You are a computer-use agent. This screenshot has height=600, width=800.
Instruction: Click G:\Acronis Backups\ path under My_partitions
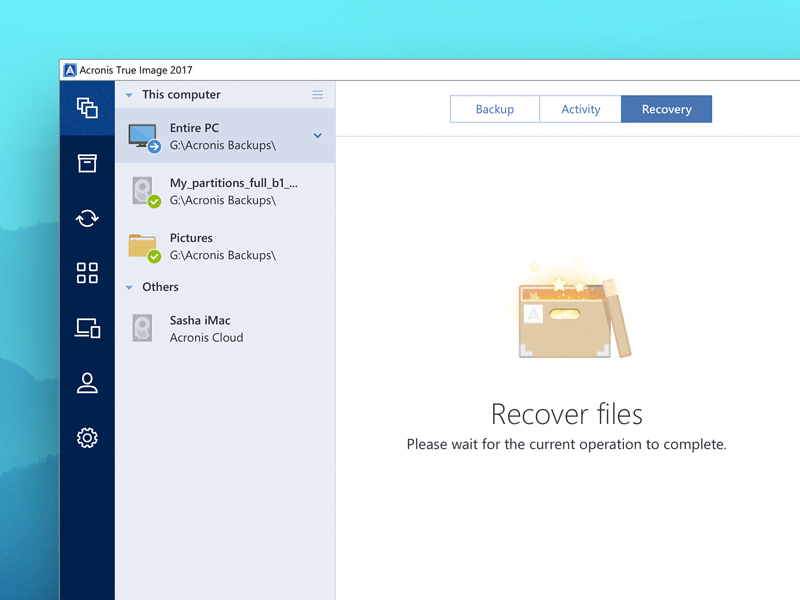pos(223,201)
